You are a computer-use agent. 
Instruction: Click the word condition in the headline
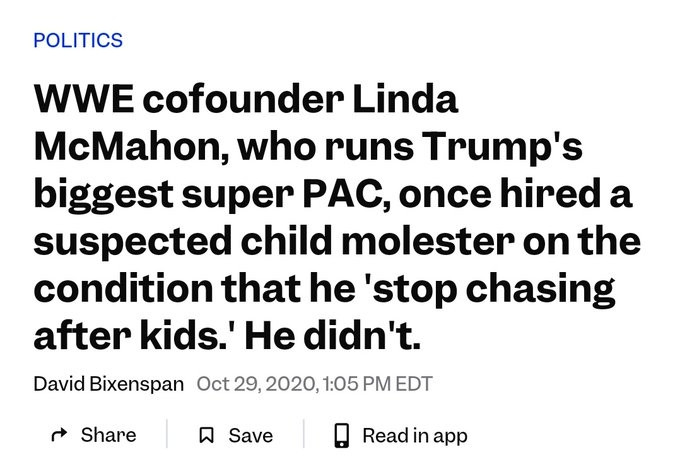click(124, 289)
